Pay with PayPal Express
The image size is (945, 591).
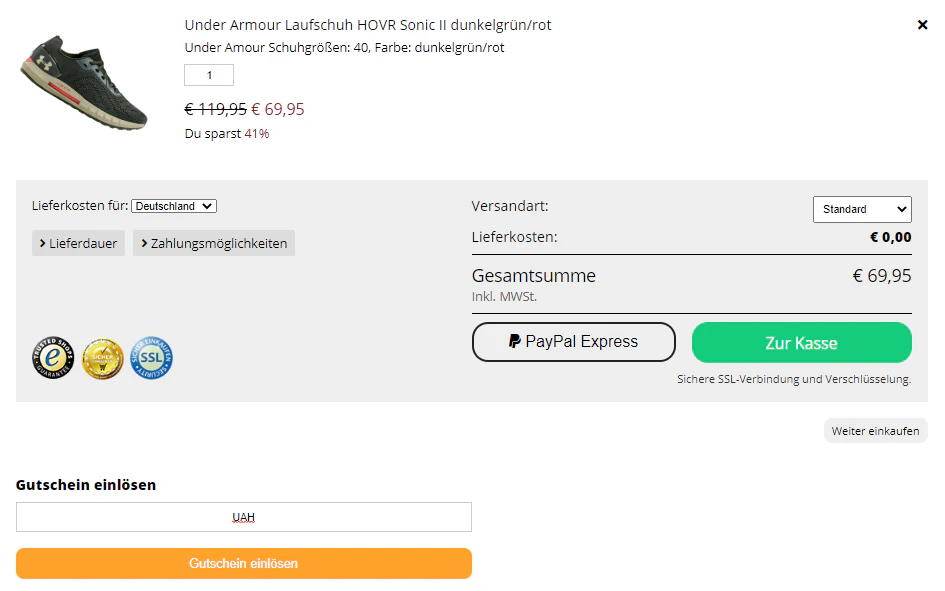pyautogui.click(x=574, y=342)
